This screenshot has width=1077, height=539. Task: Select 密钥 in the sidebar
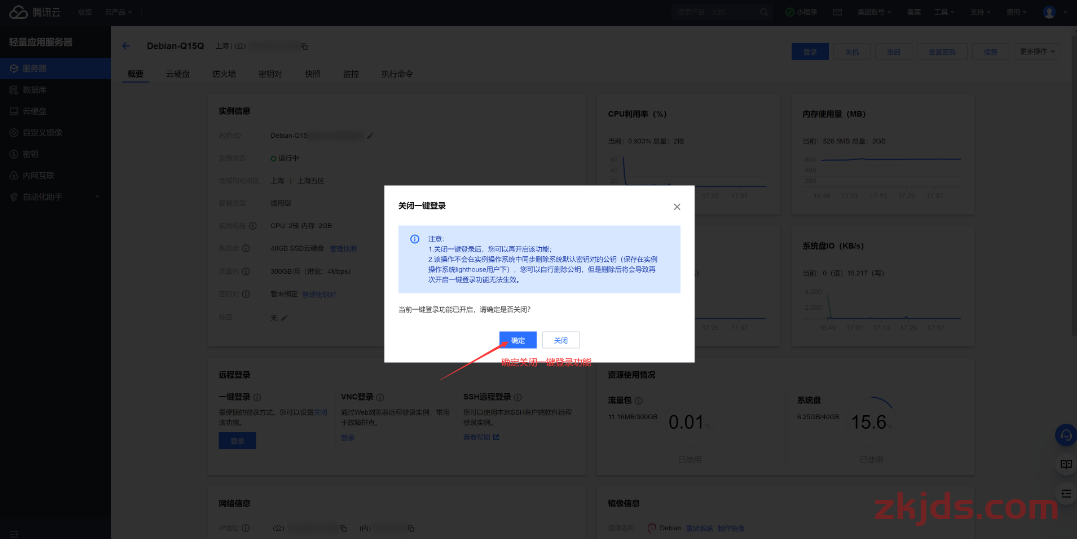[x=55, y=154]
